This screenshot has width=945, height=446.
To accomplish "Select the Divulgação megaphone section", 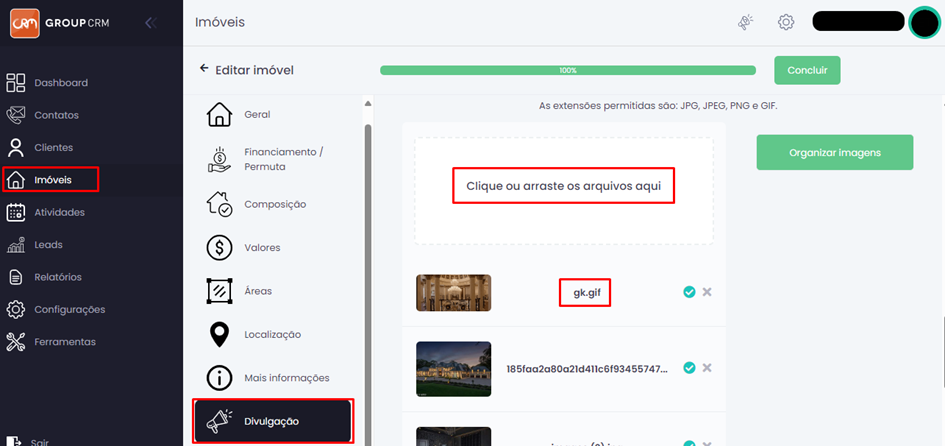I will click(273, 421).
